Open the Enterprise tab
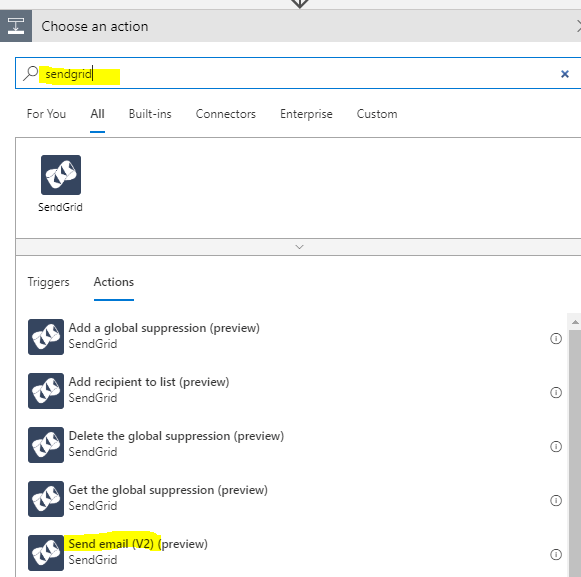 coord(306,114)
